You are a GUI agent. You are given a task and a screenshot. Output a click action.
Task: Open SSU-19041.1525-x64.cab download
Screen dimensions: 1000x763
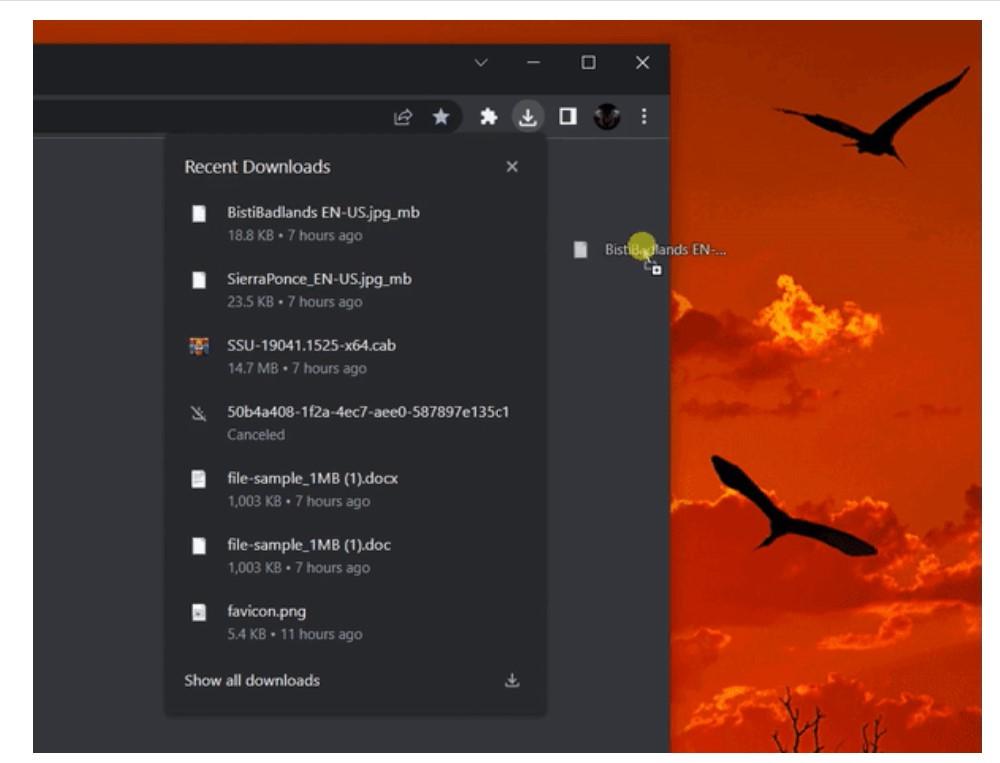click(311, 345)
